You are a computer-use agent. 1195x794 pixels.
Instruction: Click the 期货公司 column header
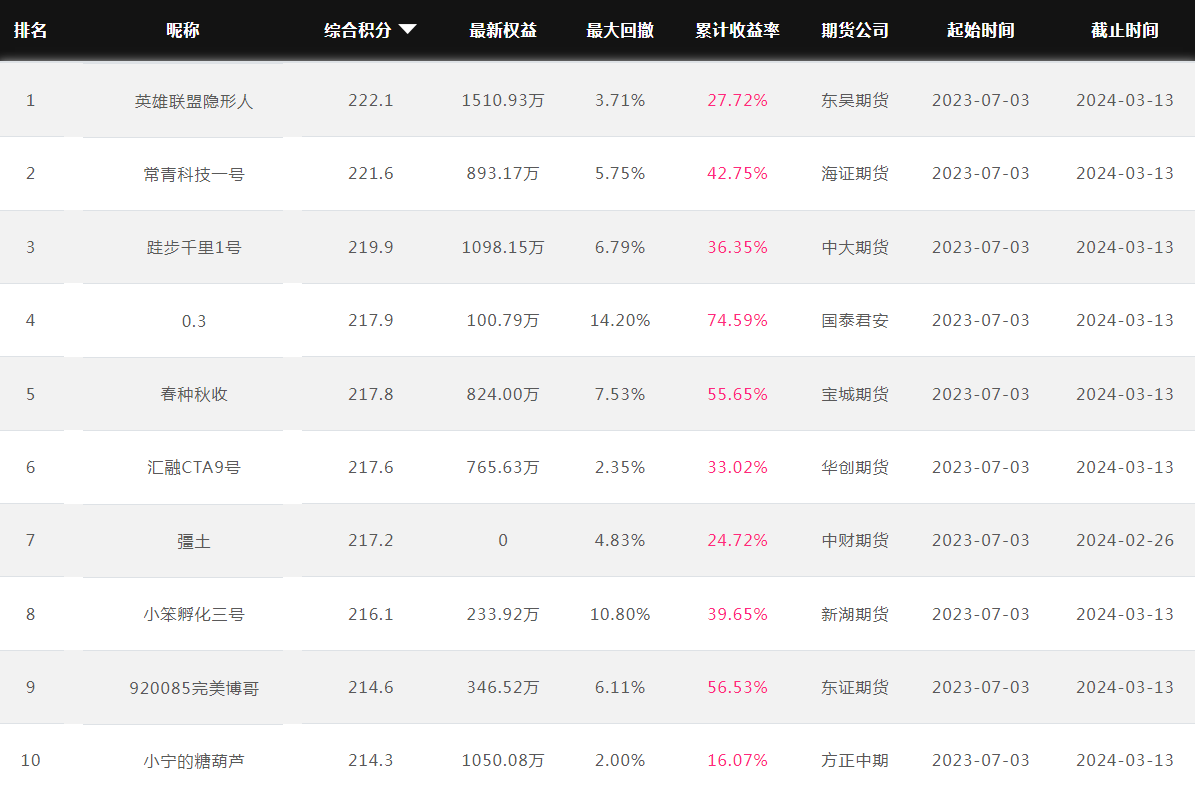pos(855,30)
